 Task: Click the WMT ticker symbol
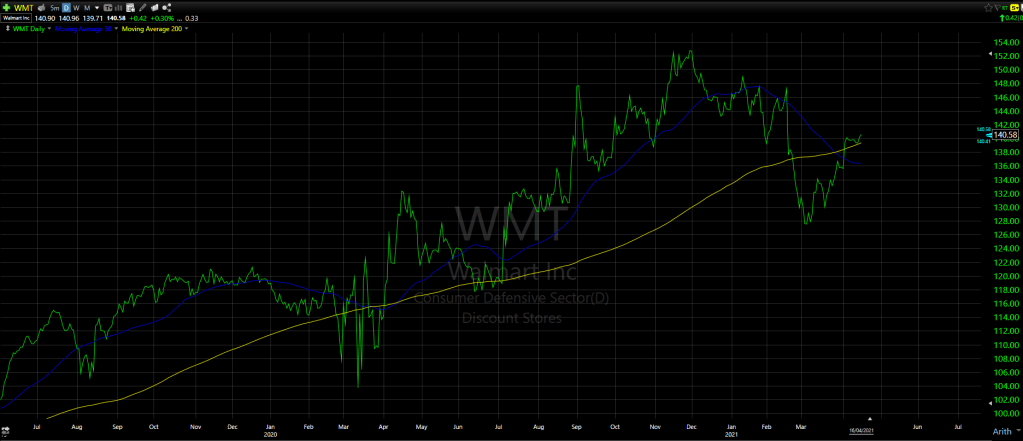click(22, 7)
